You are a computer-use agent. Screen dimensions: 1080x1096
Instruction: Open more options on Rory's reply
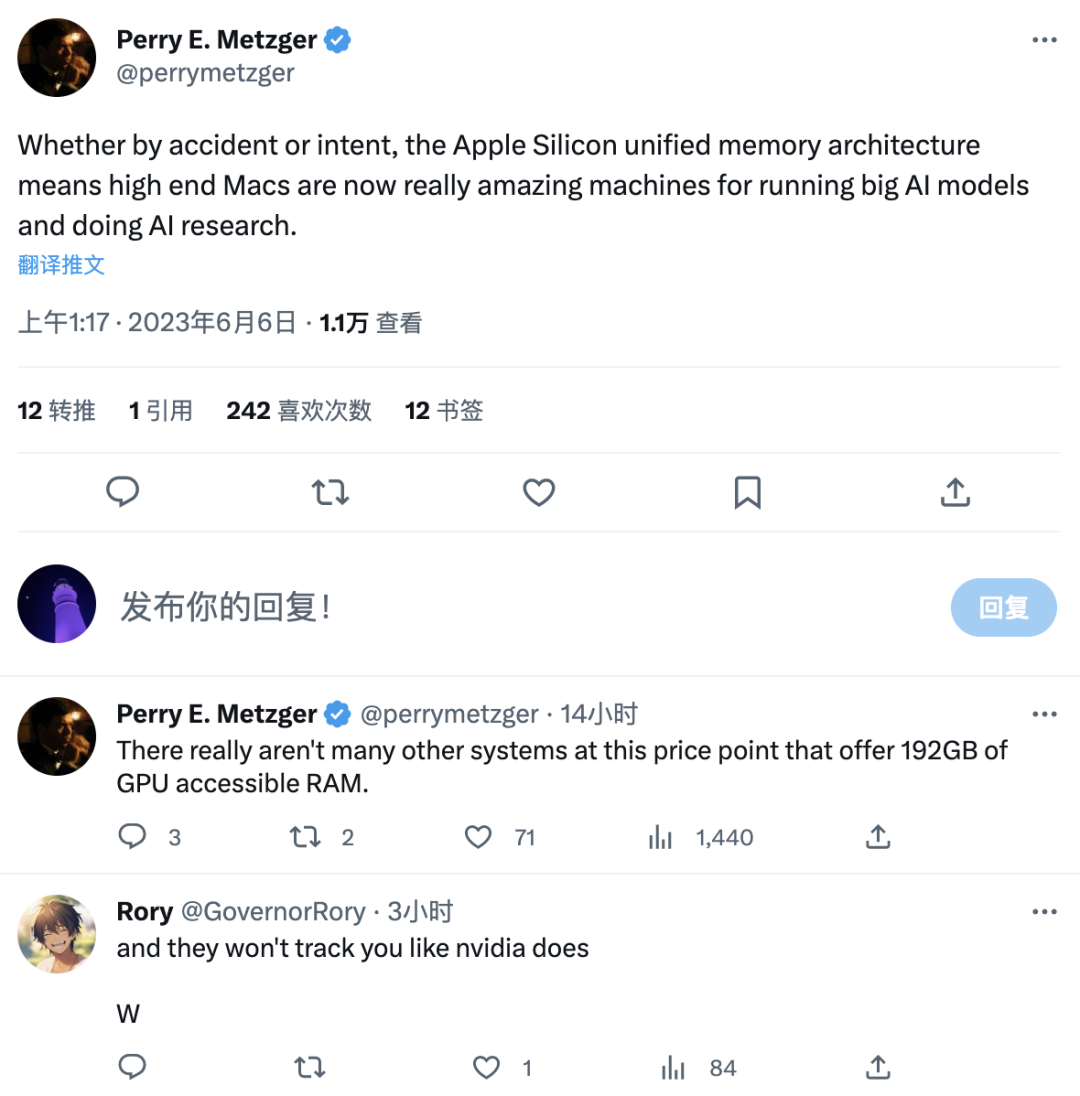[x=1044, y=911]
